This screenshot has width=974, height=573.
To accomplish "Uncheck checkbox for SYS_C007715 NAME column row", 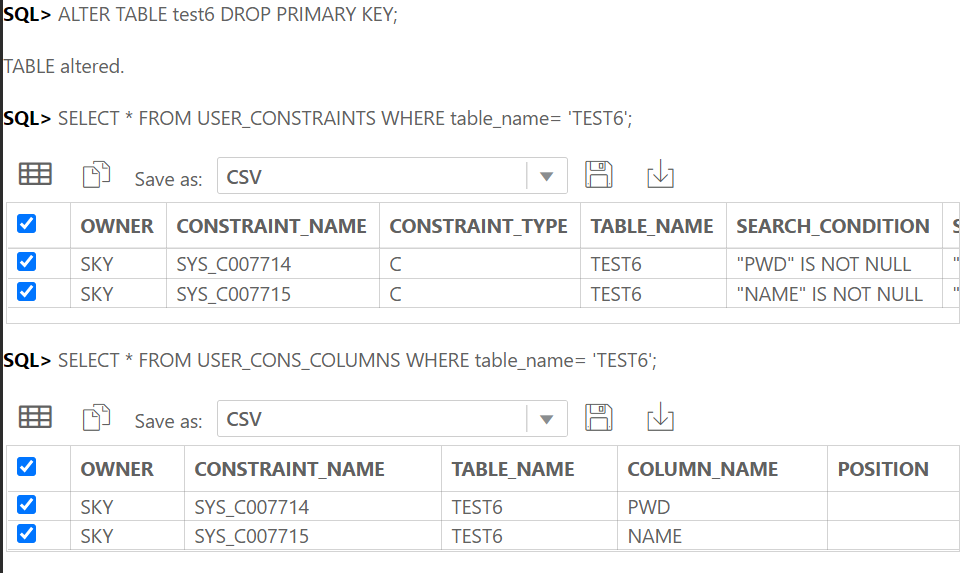I will [27, 533].
